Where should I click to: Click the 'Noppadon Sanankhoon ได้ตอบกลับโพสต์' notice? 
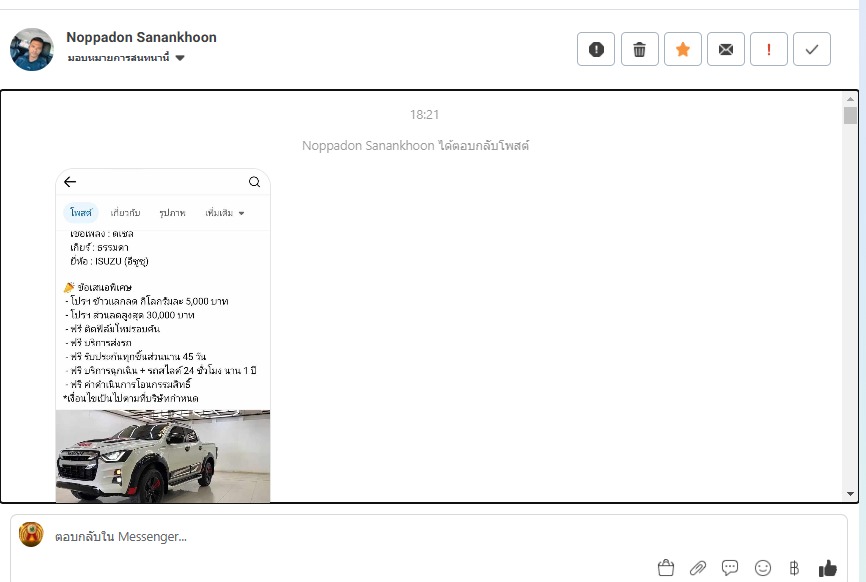coord(415,146)
